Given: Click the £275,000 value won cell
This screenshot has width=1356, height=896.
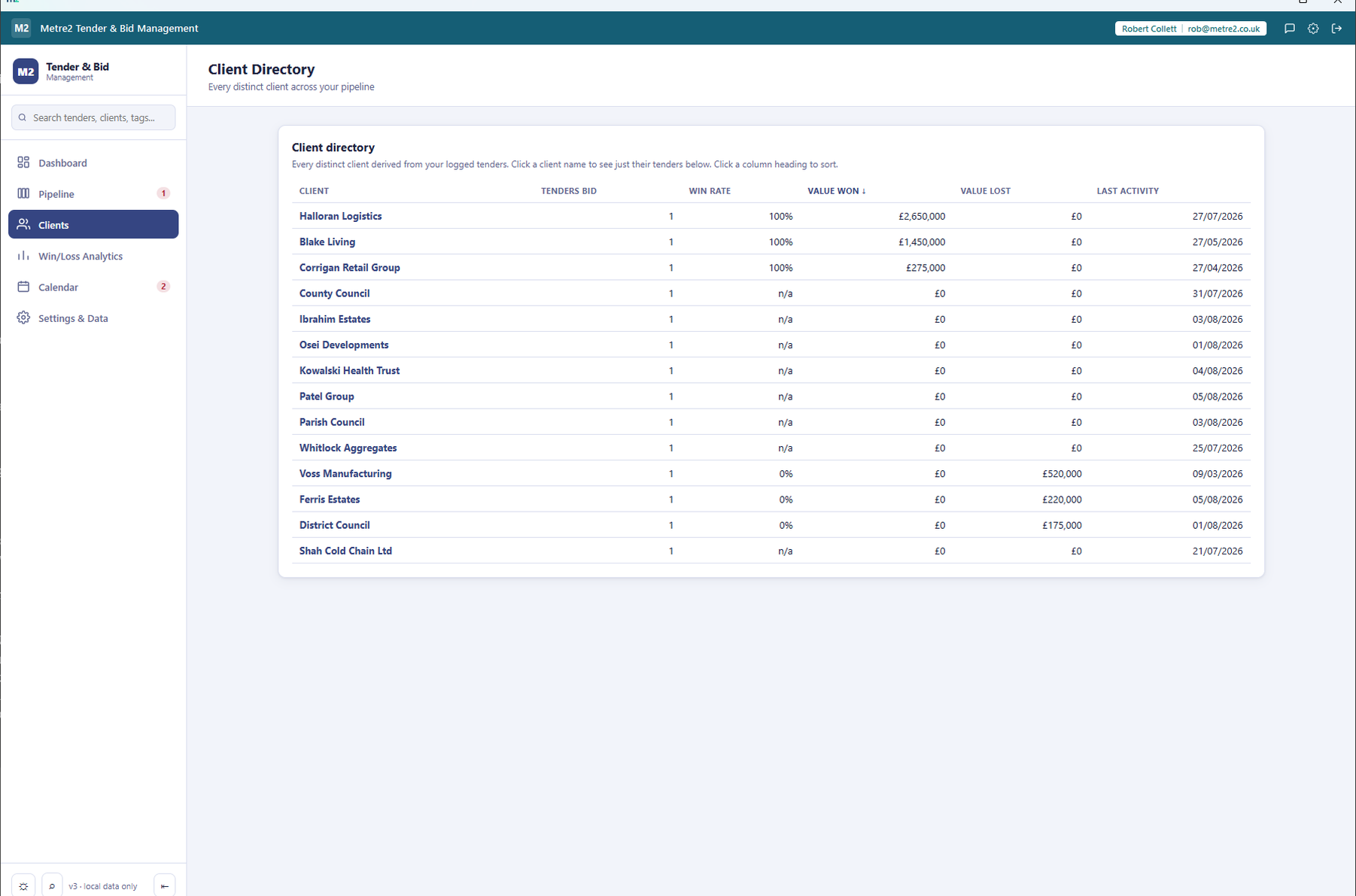Looking at the screenshot, I should point(926,268).
